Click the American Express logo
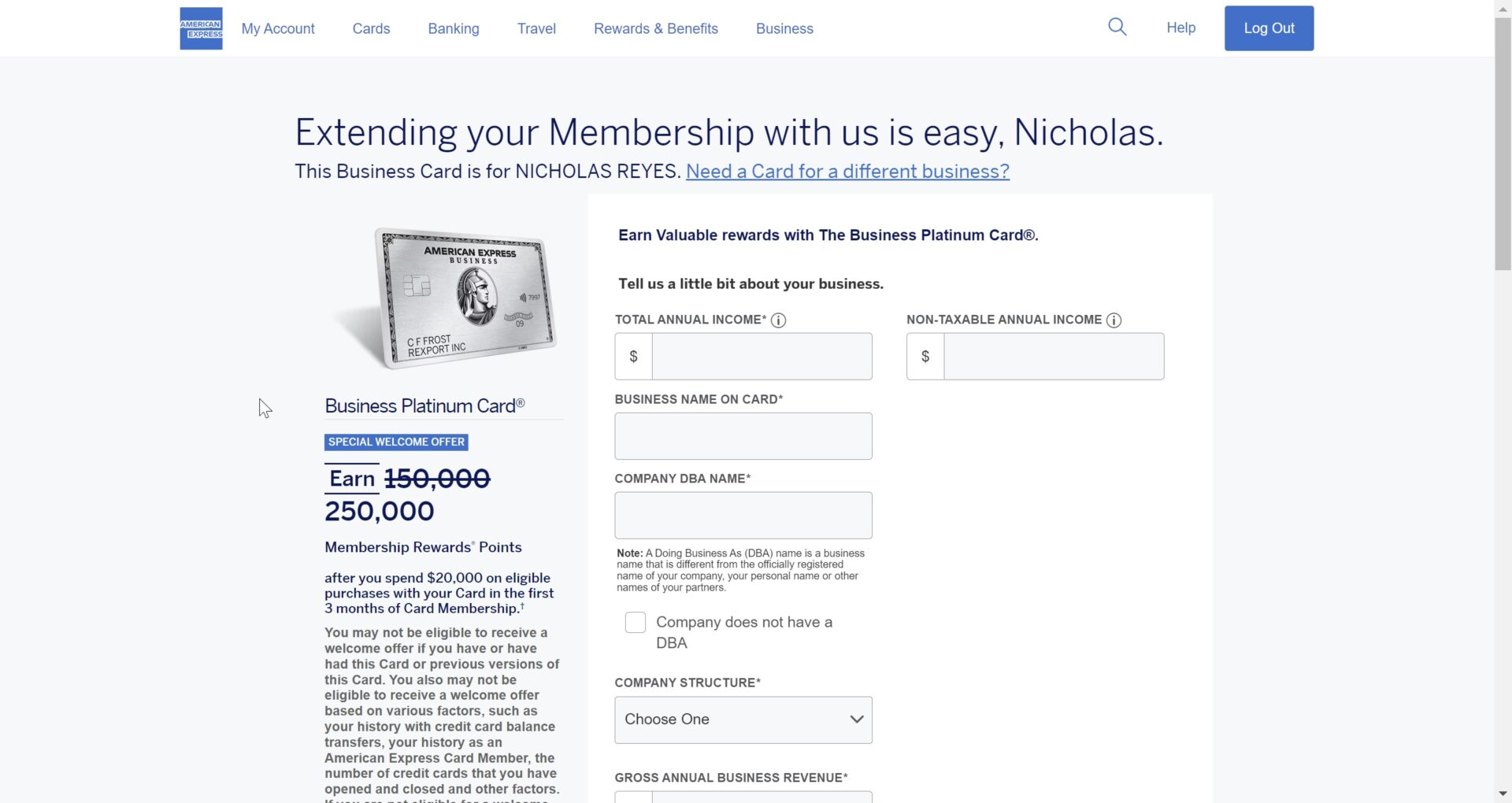This screenshot has width=1512, height=803. (x=200, y=28)
